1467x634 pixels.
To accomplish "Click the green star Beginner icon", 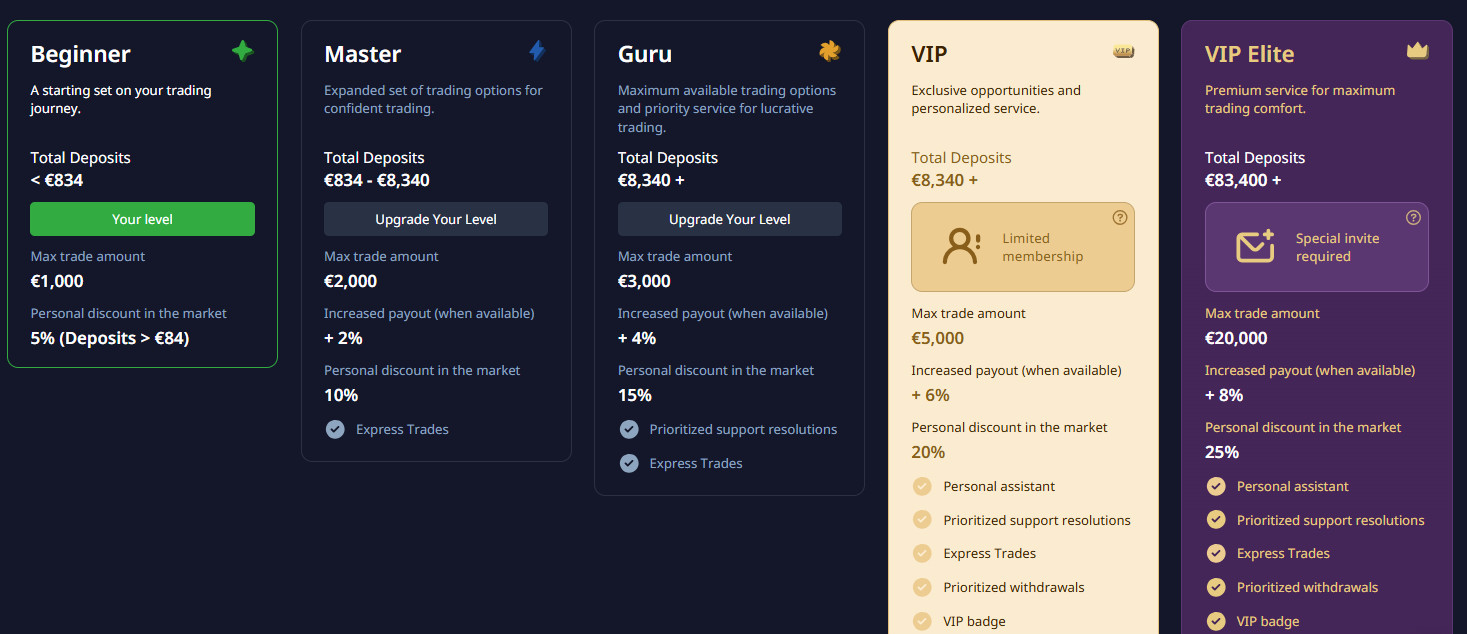I will tap(242, 51).
